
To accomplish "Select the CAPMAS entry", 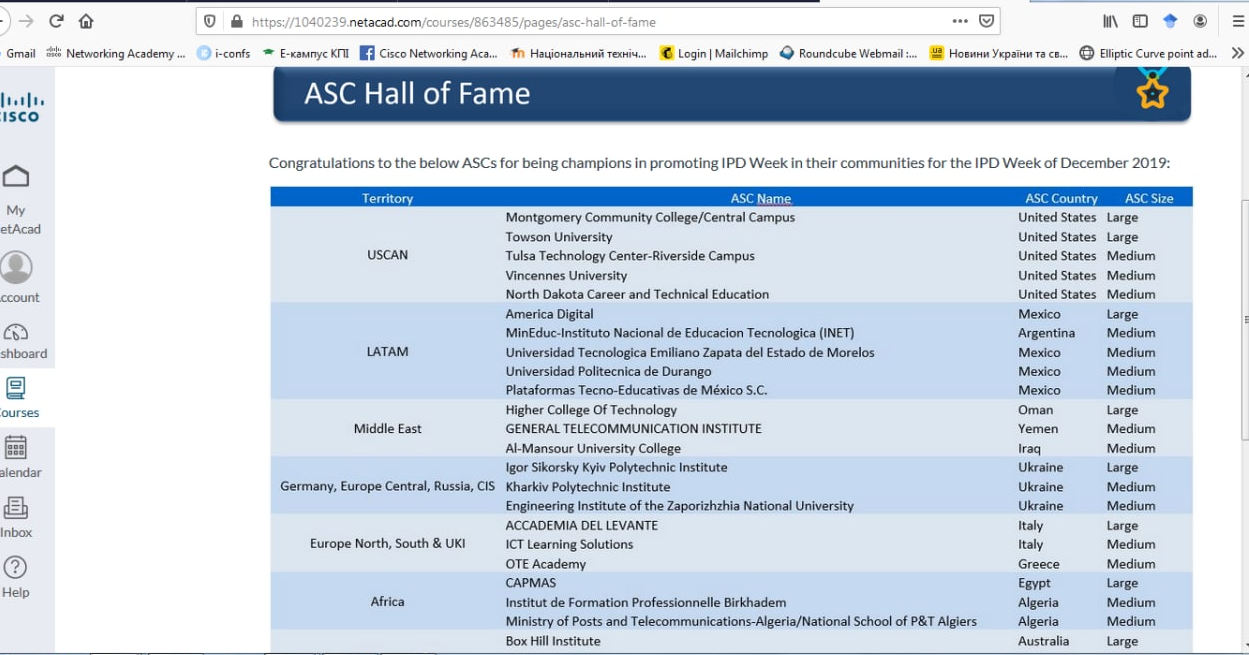I will pyautogui.click(x=530, y=583).
